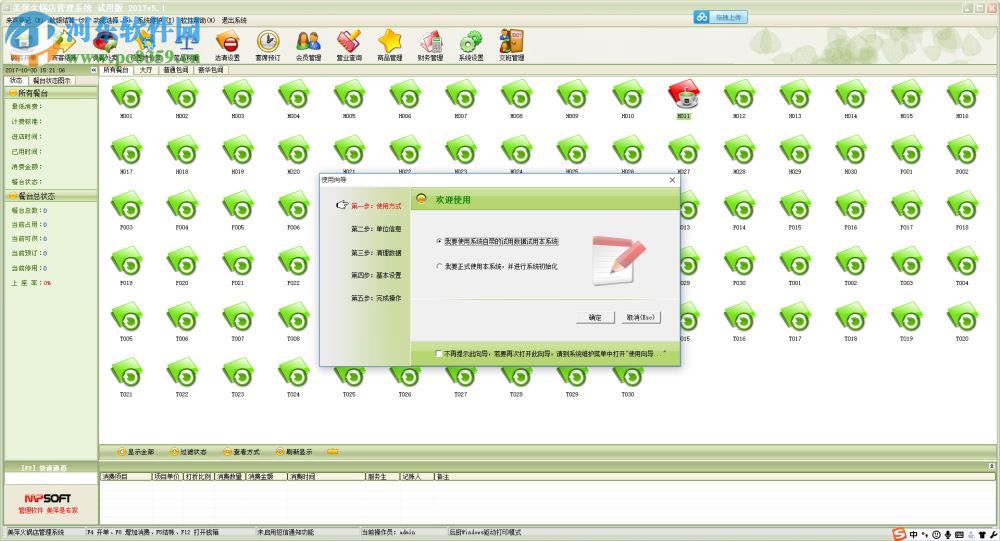Screen dimensions: 1000x541
Task: Click the 系统设置 gear icon
Action: click(470, 45)
